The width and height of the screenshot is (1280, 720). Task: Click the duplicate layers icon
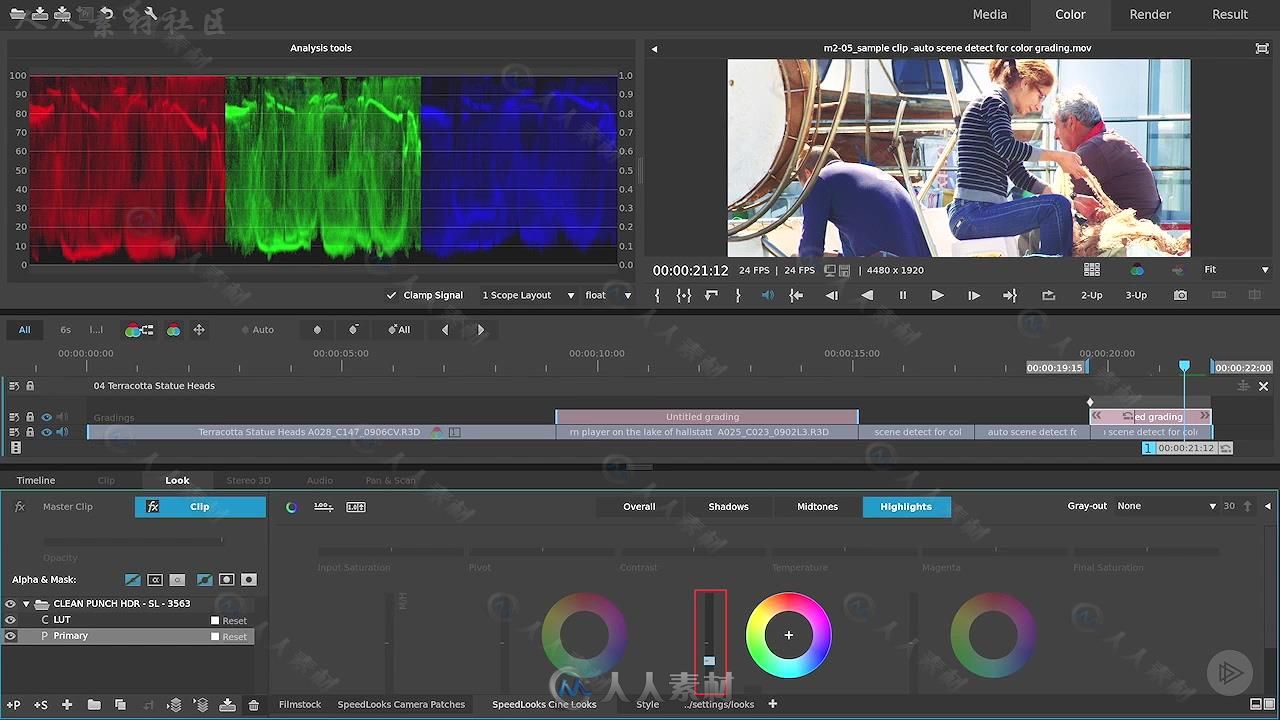tap(121, 705)
